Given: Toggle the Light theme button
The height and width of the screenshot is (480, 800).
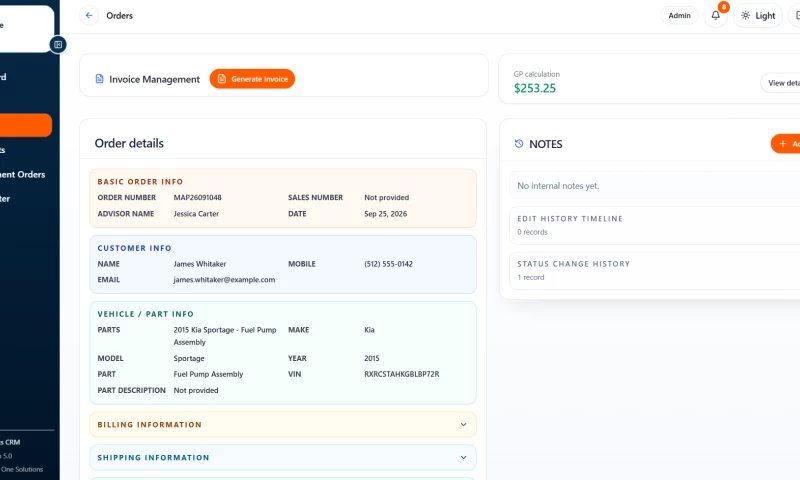Looking at the screenshot, I should (x=758, y=15).
